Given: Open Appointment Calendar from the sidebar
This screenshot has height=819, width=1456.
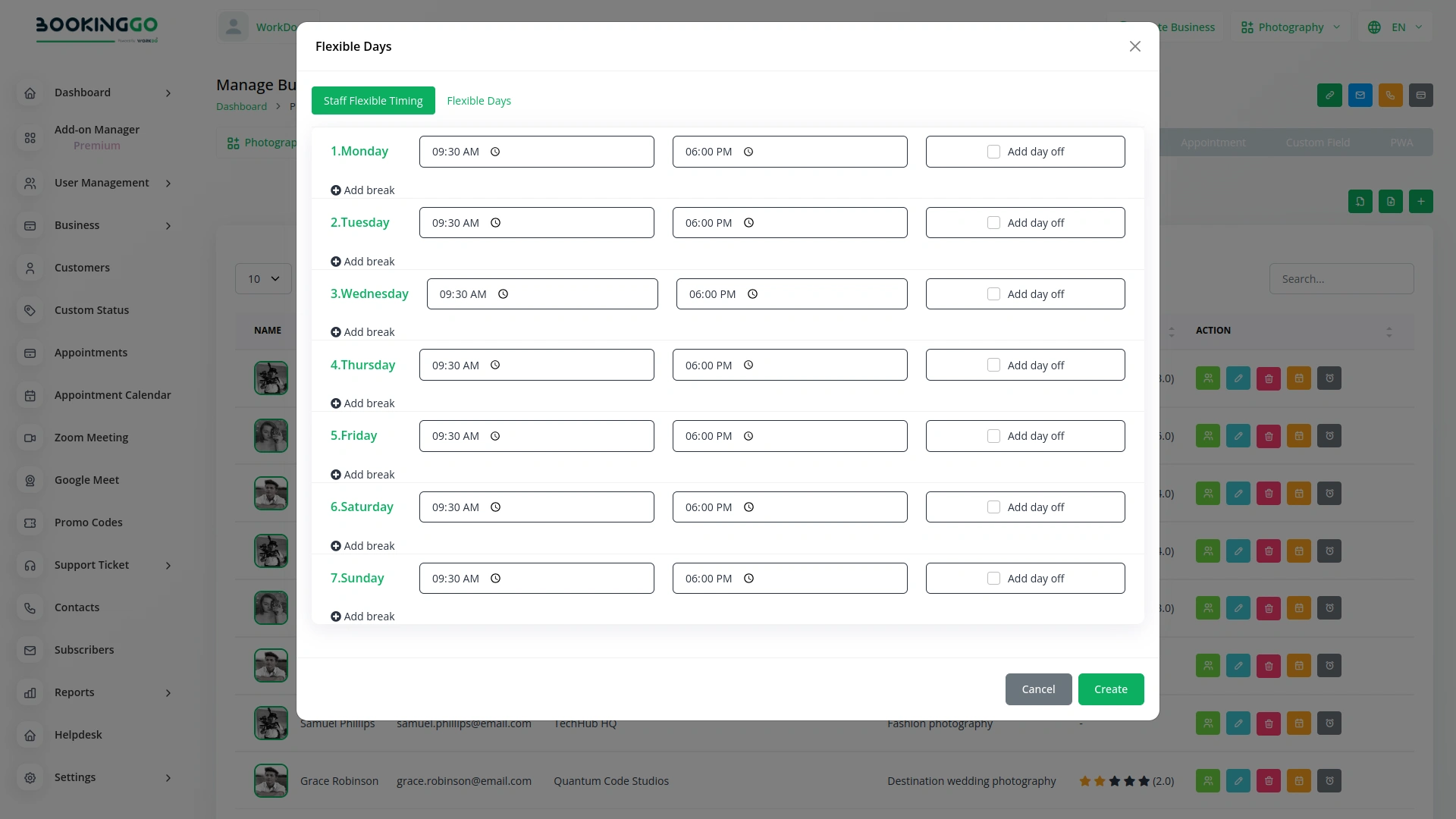Looking at the screenshot, I should pyautogui.click(x=112, y=395).
